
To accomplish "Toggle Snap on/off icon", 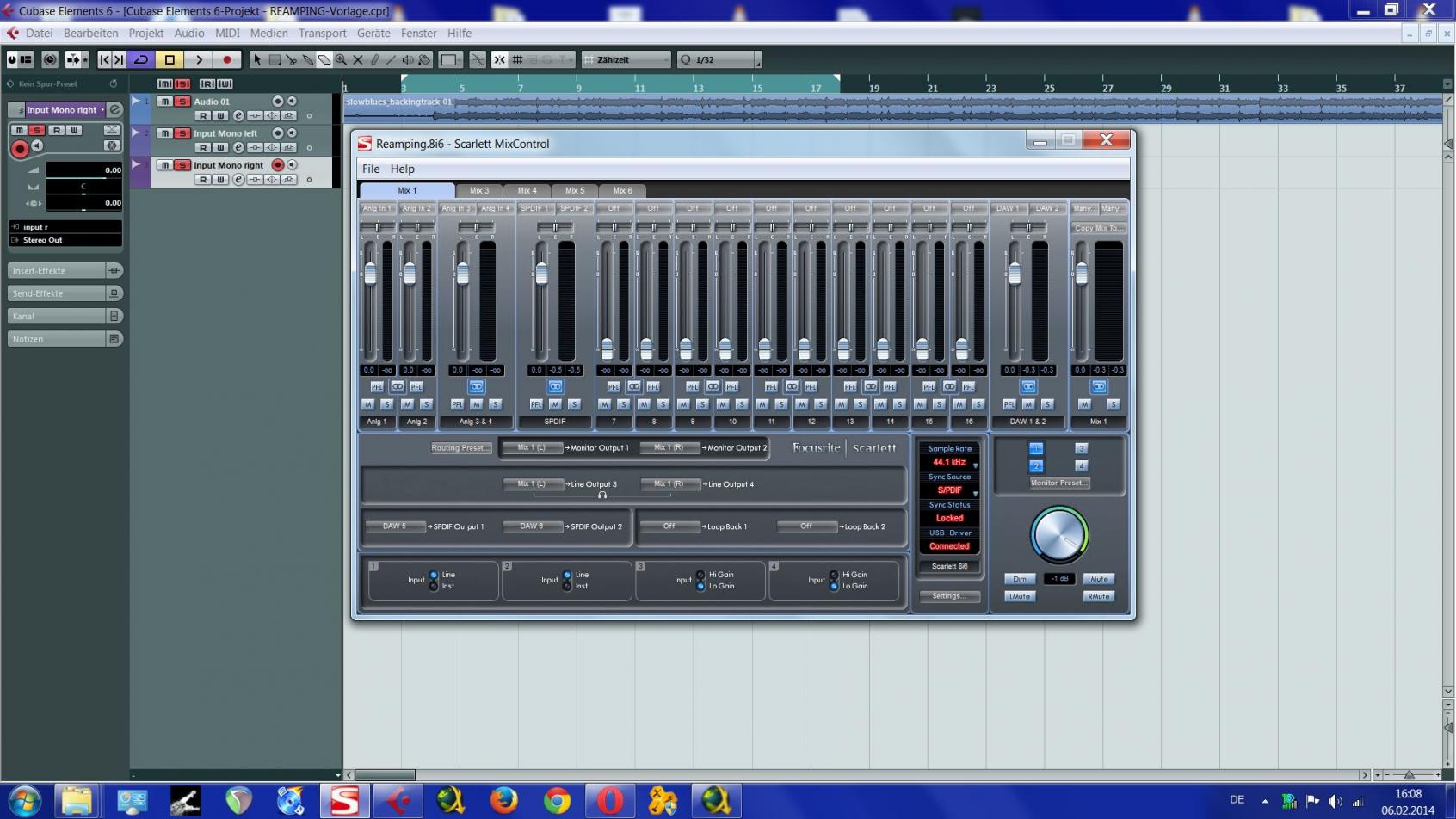I will click(499, 59).
